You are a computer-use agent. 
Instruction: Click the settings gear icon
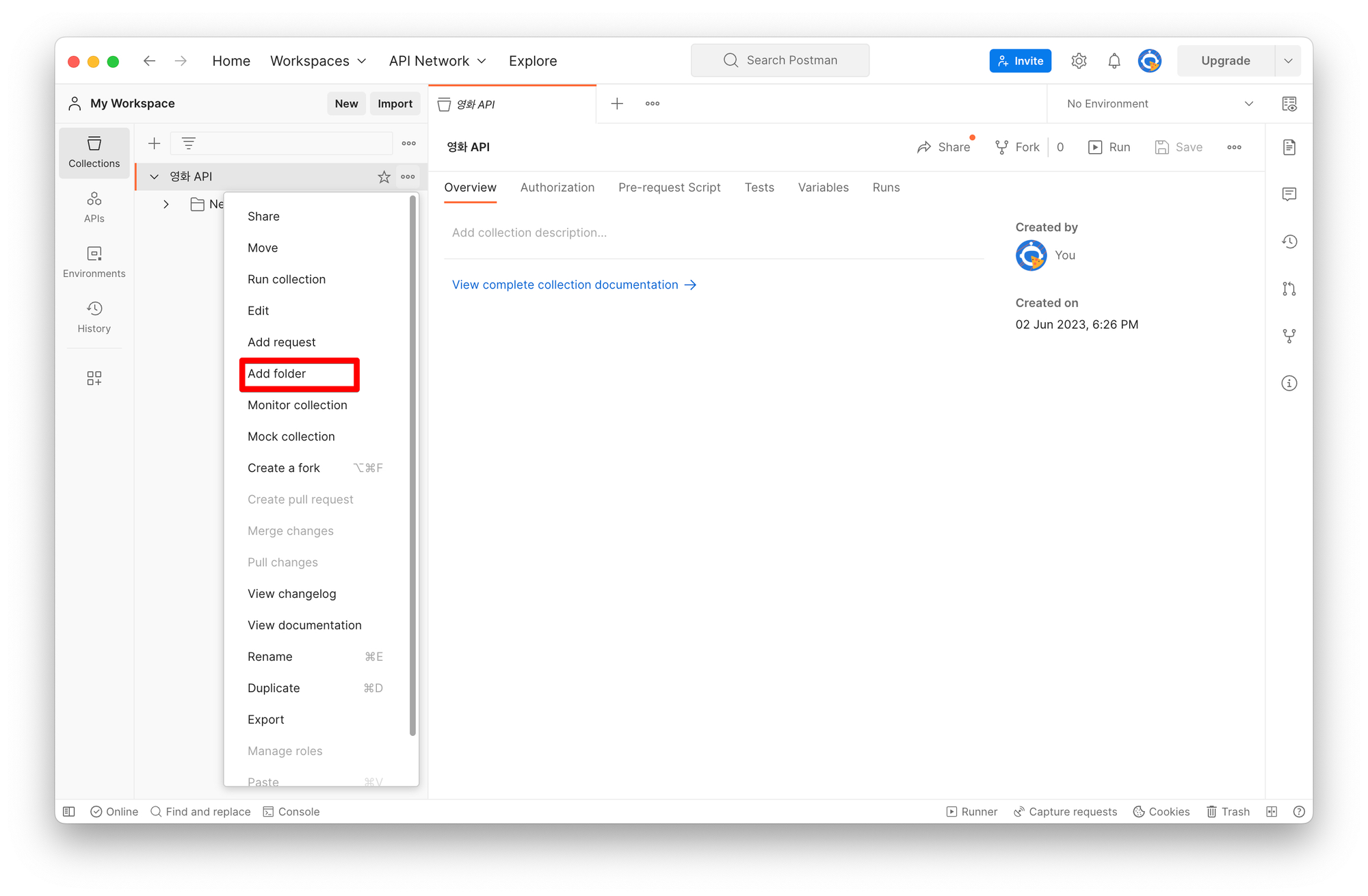[1079, 61]
